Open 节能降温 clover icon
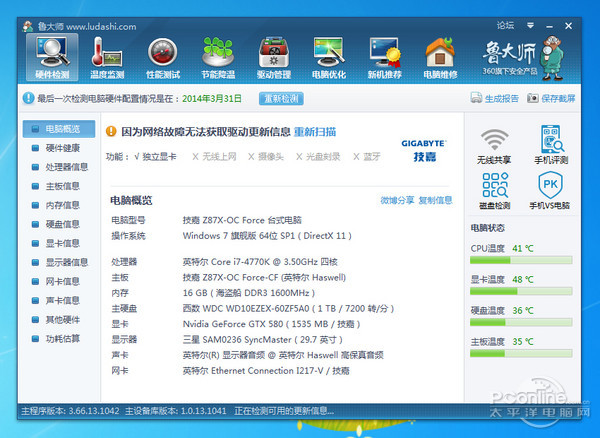 [x=218, y=57]
